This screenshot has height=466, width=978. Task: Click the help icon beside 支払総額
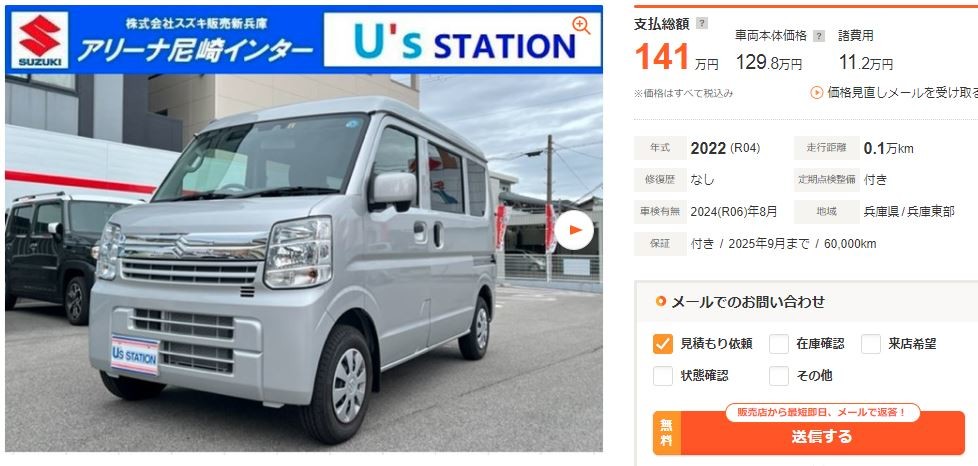click(x=702, y=24)
